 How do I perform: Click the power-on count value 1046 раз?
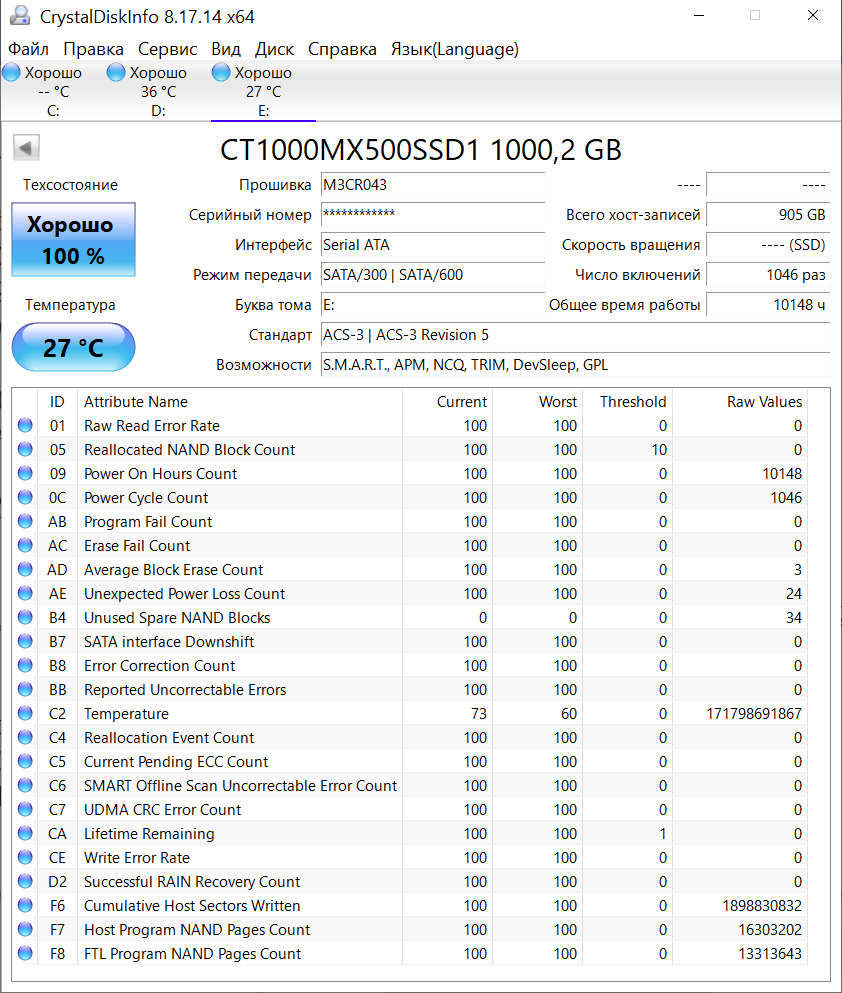767,275
